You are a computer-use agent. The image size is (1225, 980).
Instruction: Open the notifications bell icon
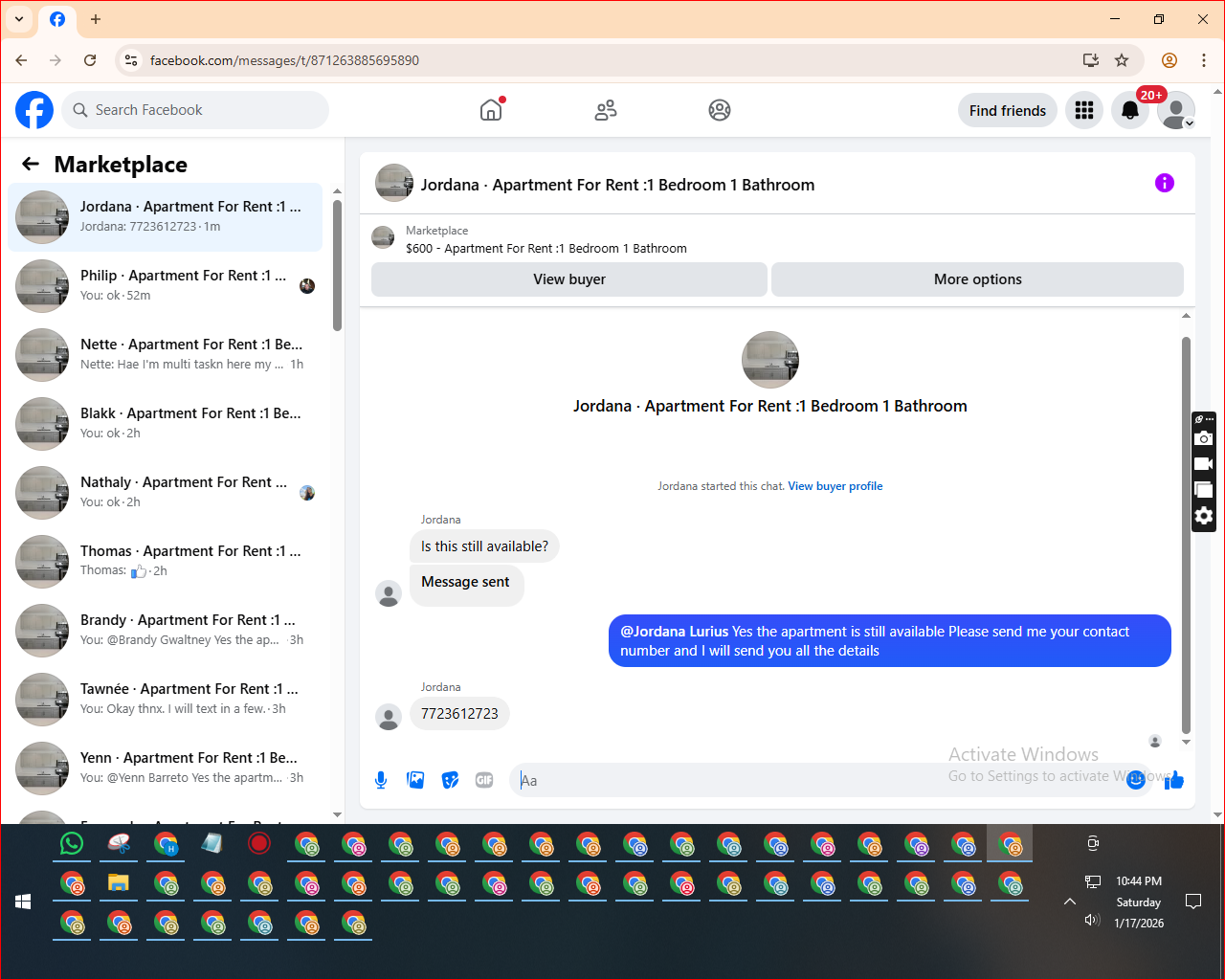[x=1130, y=110]
